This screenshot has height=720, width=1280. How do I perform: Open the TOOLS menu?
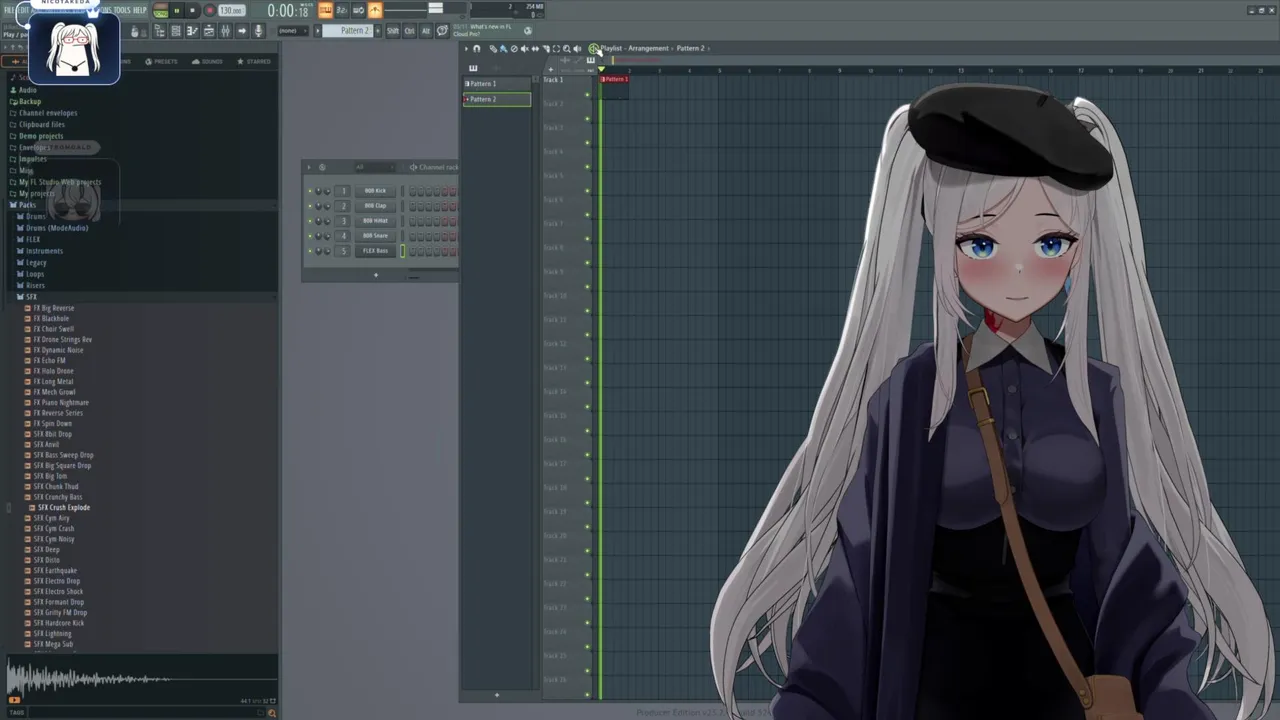[121, 10]
